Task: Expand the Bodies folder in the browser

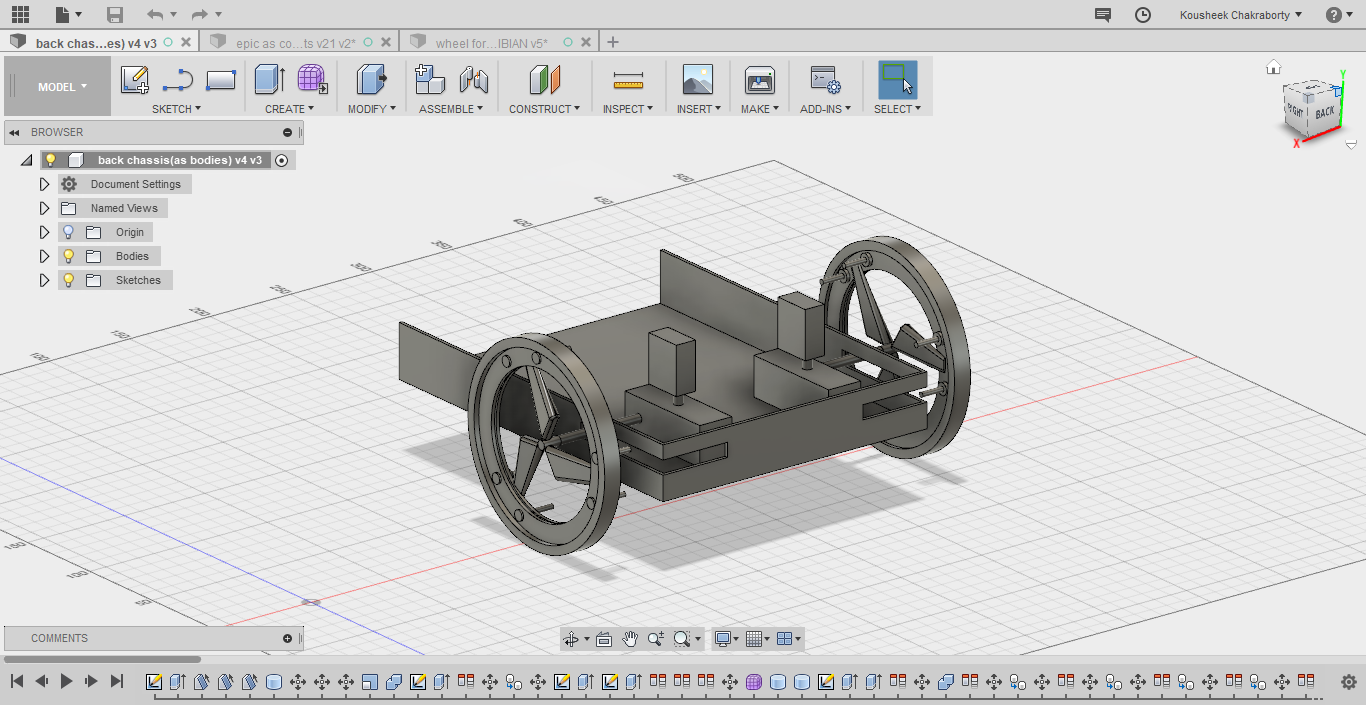Action: click(x=44, y=256)
